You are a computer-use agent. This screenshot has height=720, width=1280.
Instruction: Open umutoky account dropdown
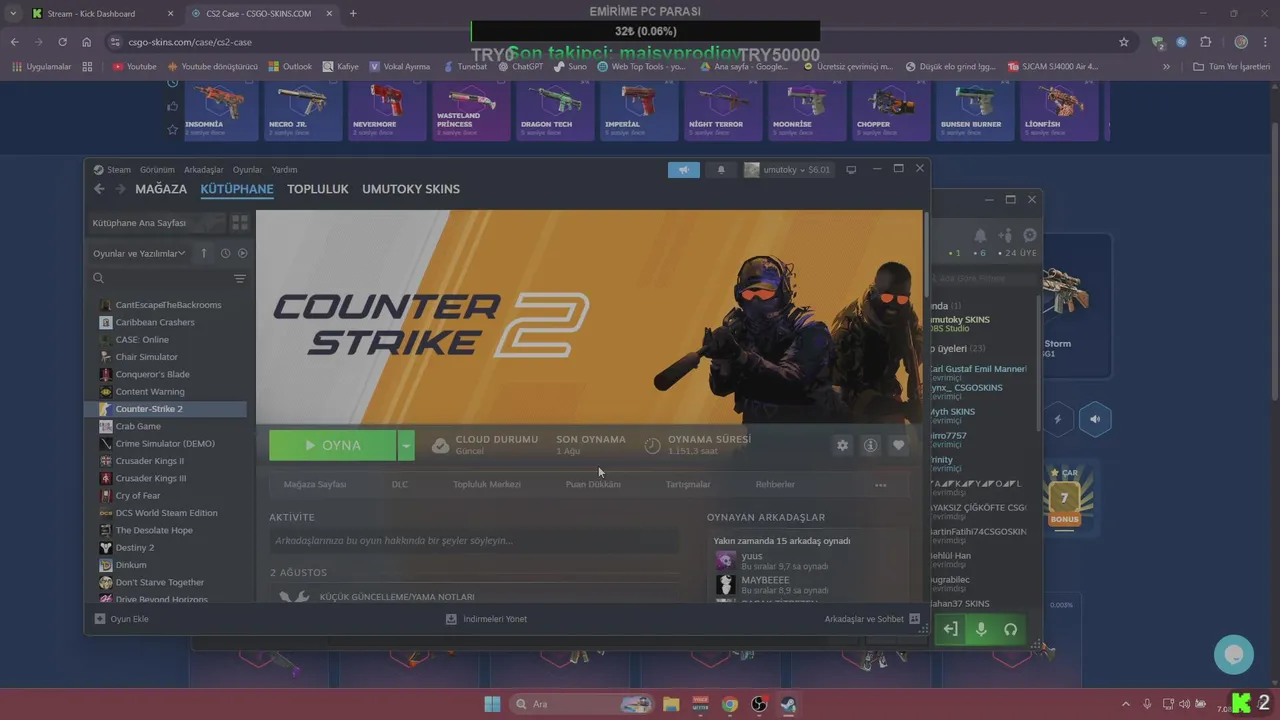[x=787, y=170]
